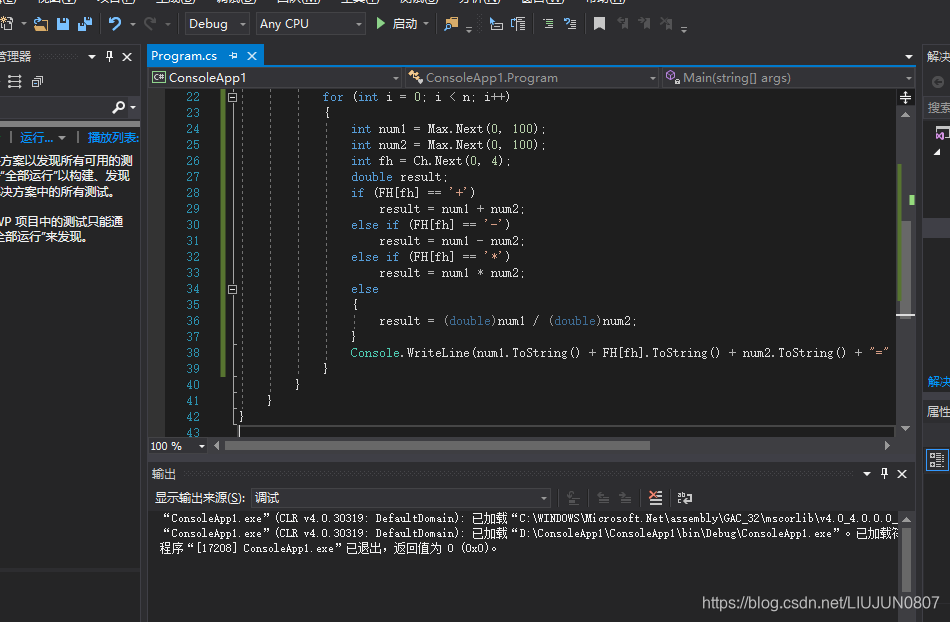Open the Main(string[] args) member dropdown
950x622 pixels.
click(788, 78)
